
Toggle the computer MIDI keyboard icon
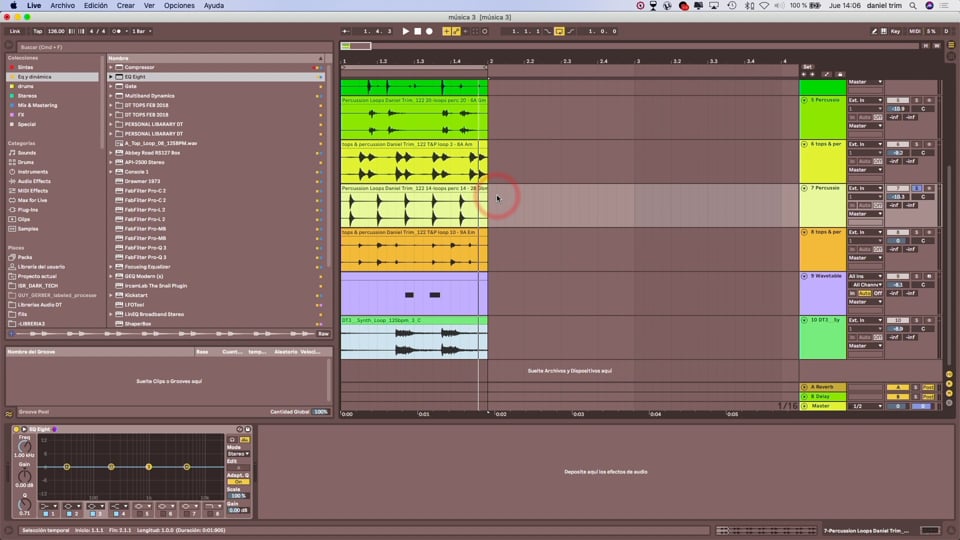883,31
